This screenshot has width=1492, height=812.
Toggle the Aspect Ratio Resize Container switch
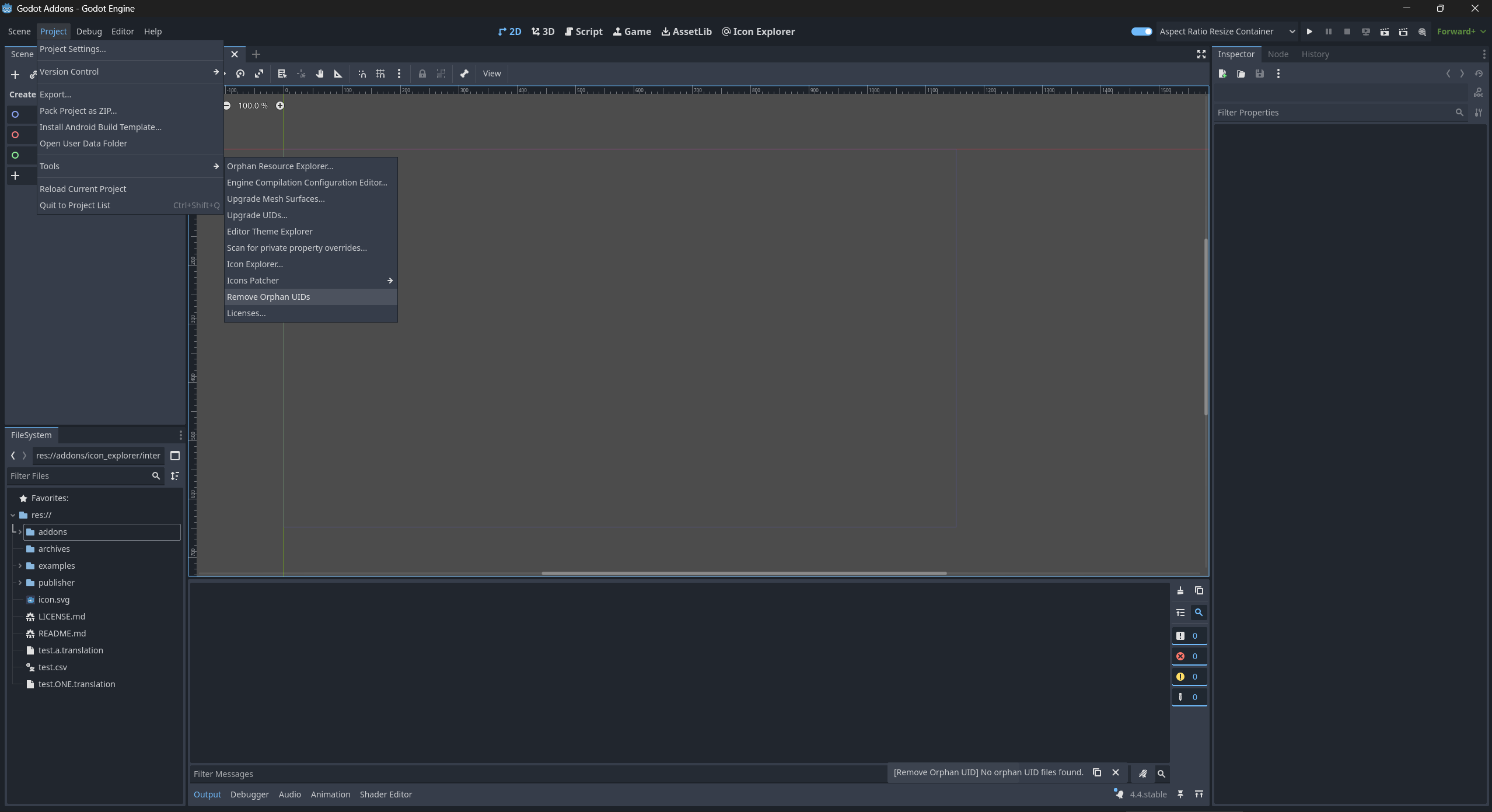(1141, 32)
